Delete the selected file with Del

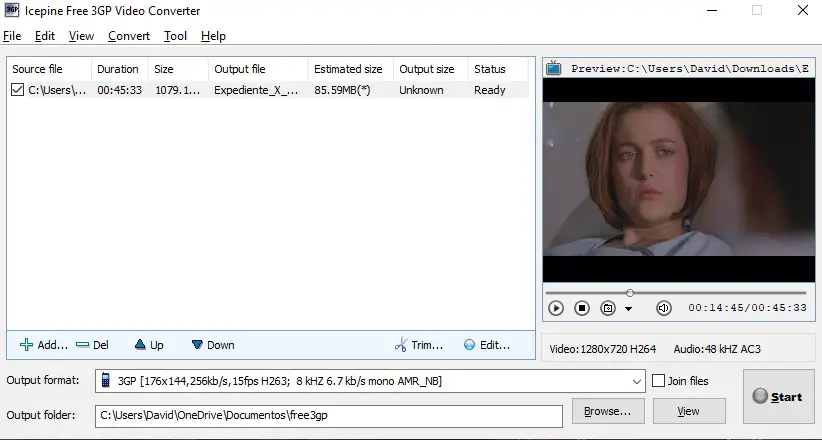pyautogui.click(x=92, y=345)
